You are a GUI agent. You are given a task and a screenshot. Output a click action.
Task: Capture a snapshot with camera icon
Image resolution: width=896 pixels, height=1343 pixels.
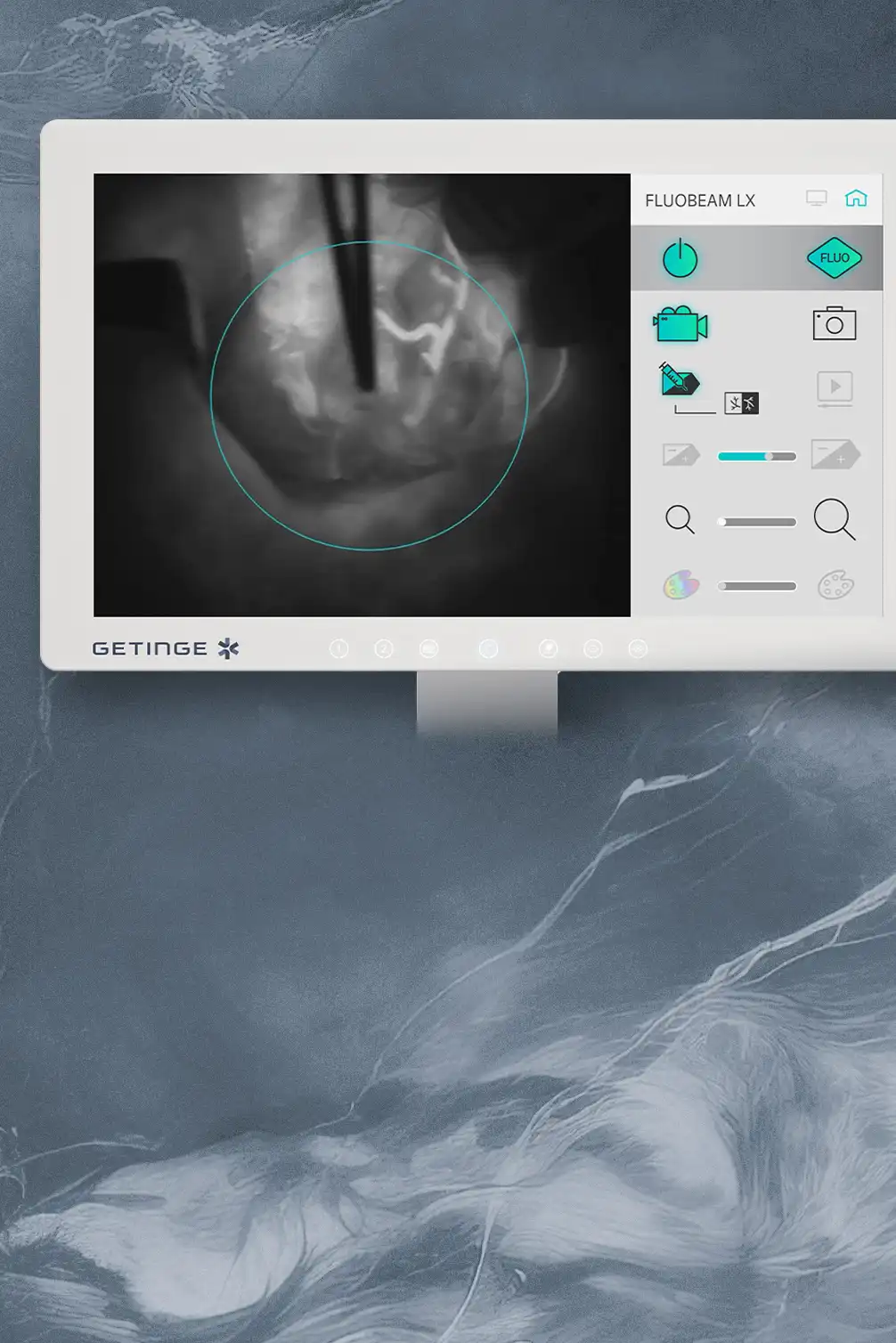(834, 324)
